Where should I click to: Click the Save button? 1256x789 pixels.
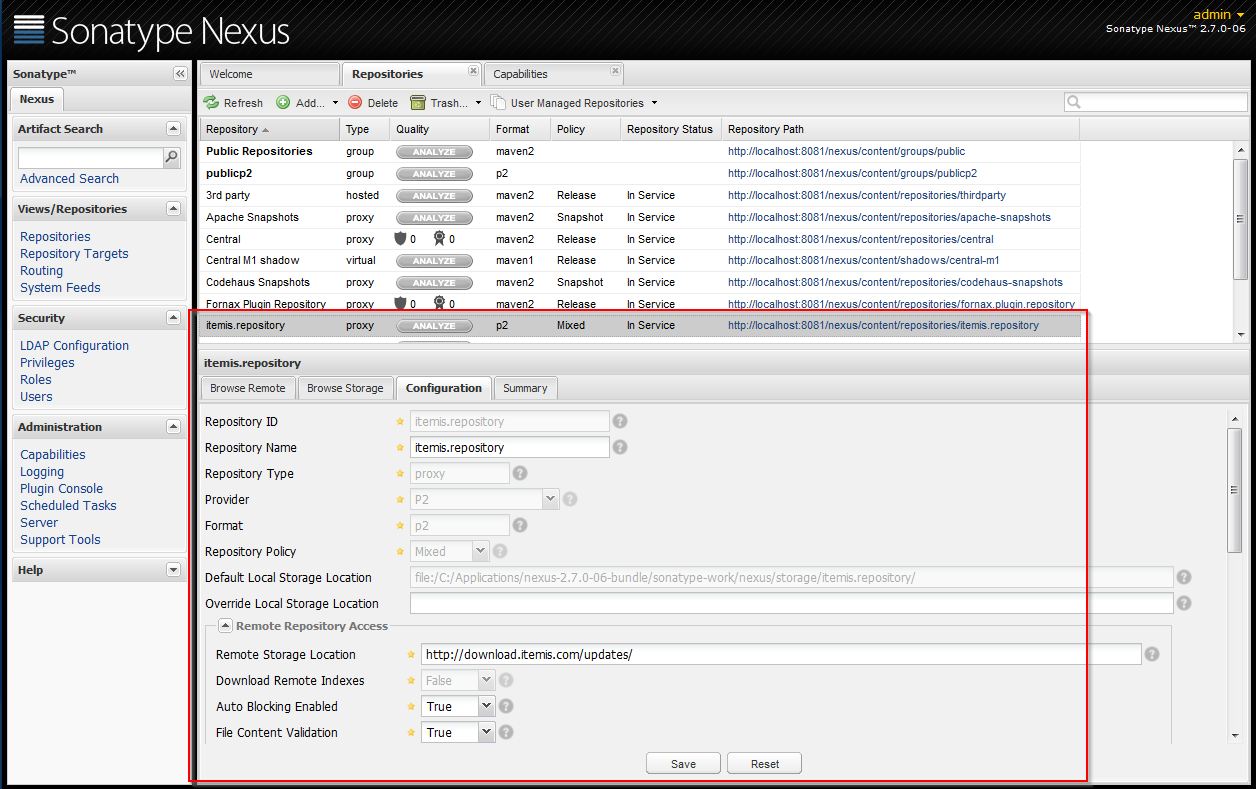point(683,763)
